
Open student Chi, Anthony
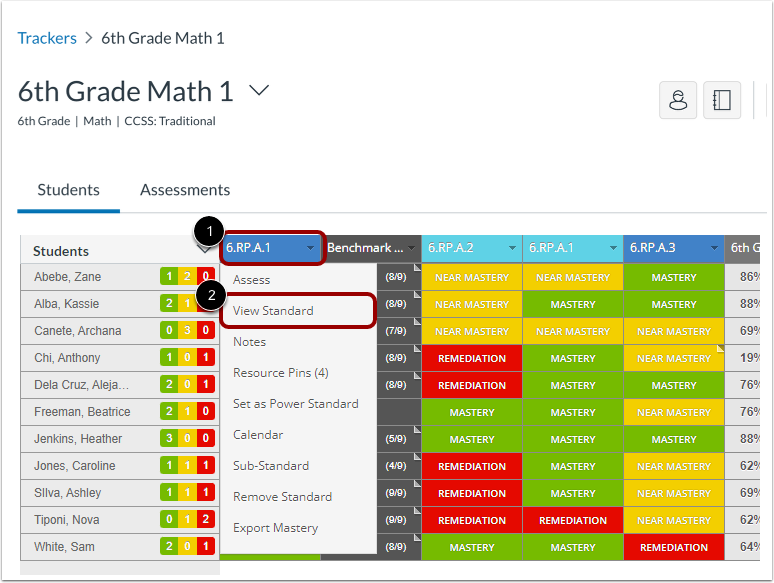pyautogui.click(x=67, y=358)
